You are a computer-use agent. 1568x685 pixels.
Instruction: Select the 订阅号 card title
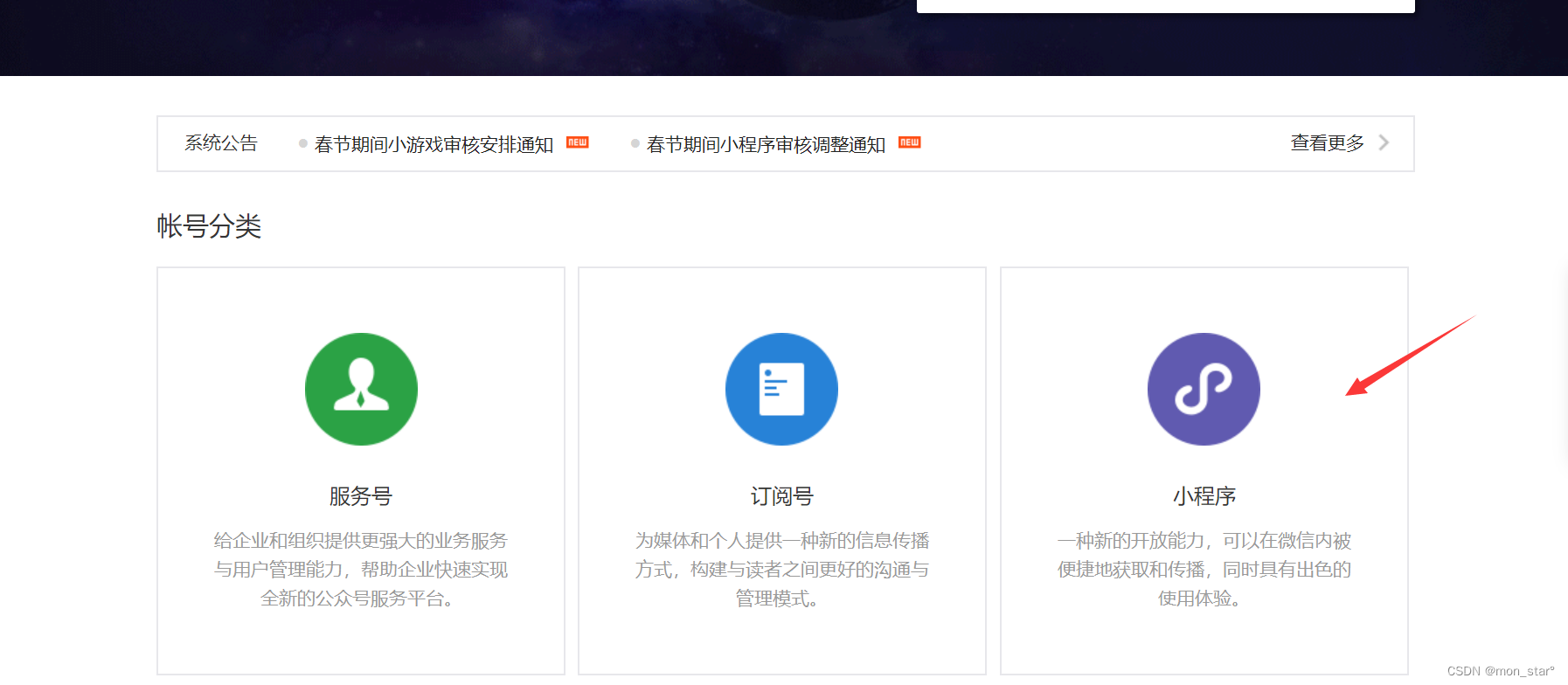pos(782,496)
